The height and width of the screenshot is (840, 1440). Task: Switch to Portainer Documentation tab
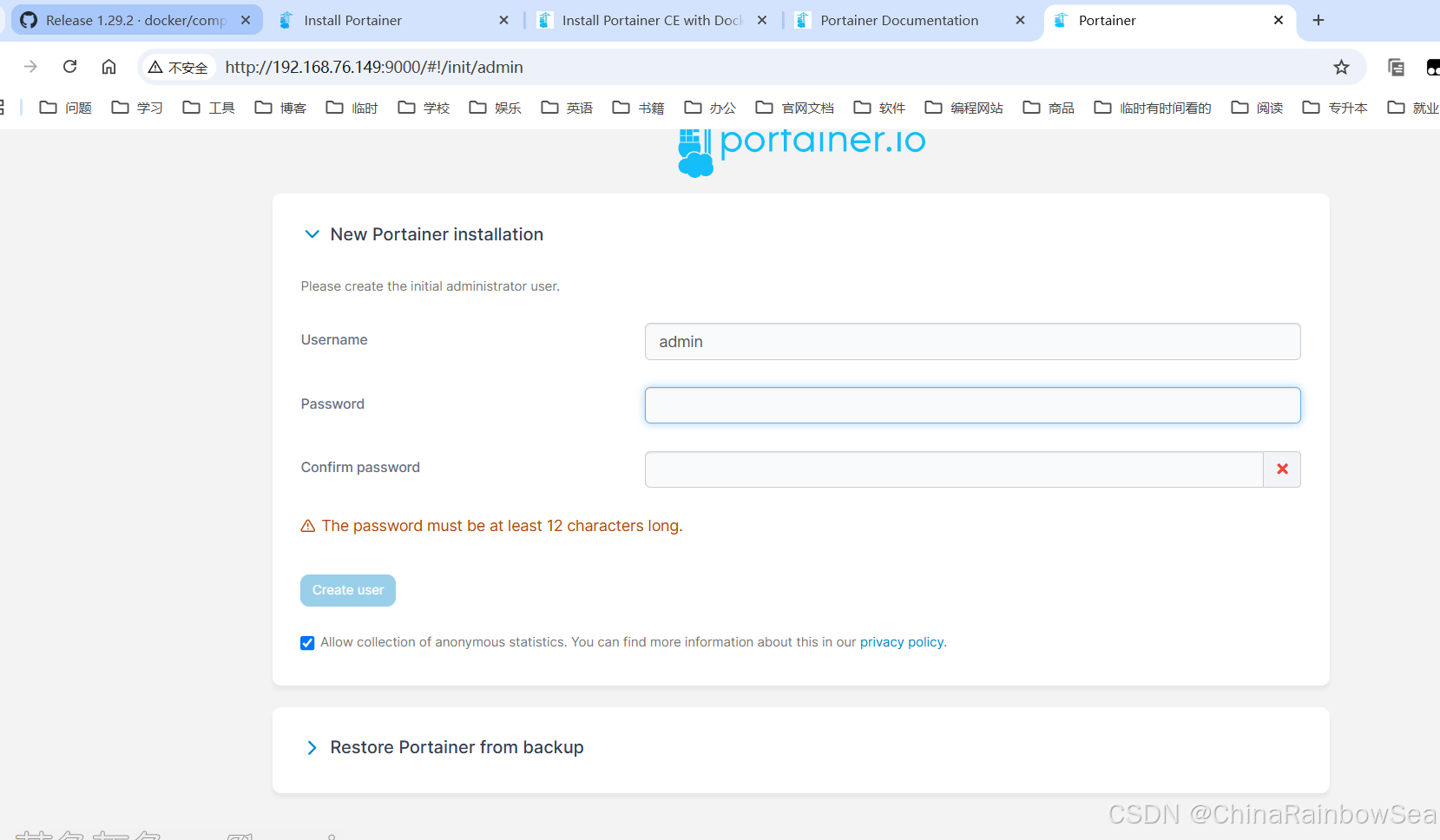(x=899, y=20)
